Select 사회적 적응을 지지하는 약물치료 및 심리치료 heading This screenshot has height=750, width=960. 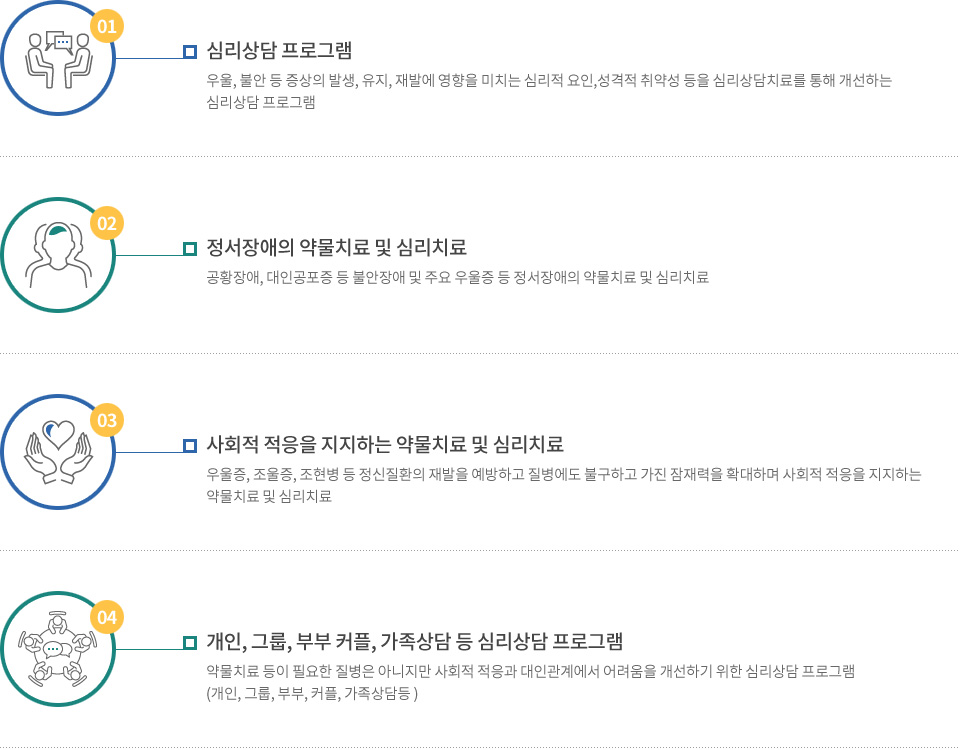click(385, 444)
